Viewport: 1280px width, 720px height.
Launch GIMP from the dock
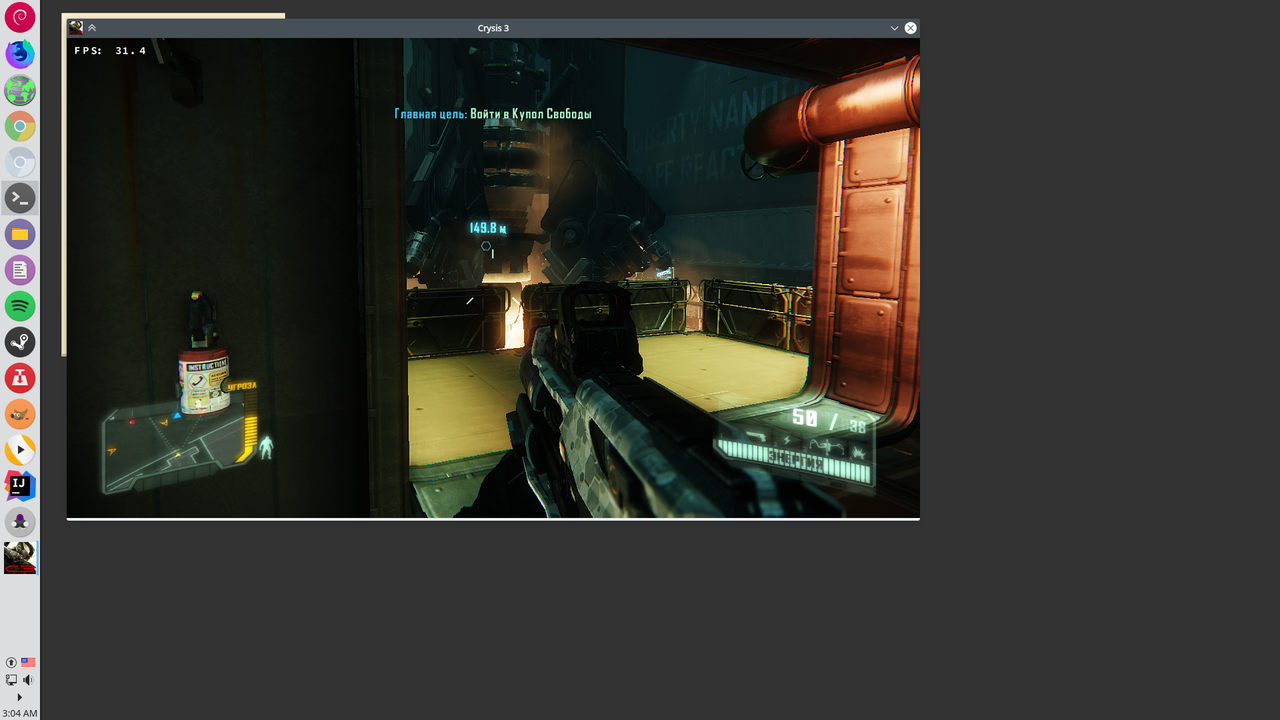point(20,414)
